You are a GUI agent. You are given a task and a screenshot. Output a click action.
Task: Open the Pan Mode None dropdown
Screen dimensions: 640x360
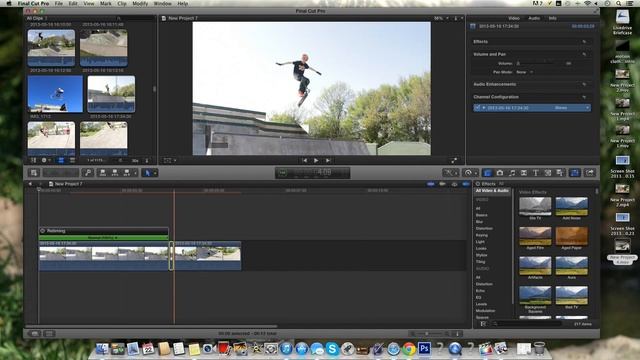(x=524, y=72)
